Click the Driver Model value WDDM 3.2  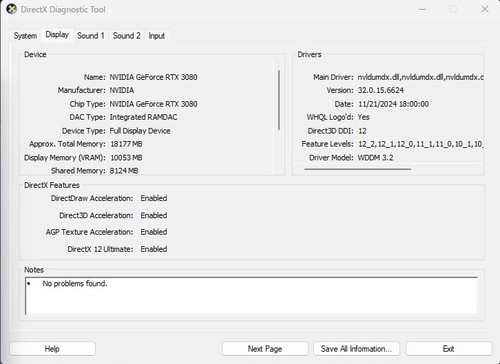(x=376, y=158)
